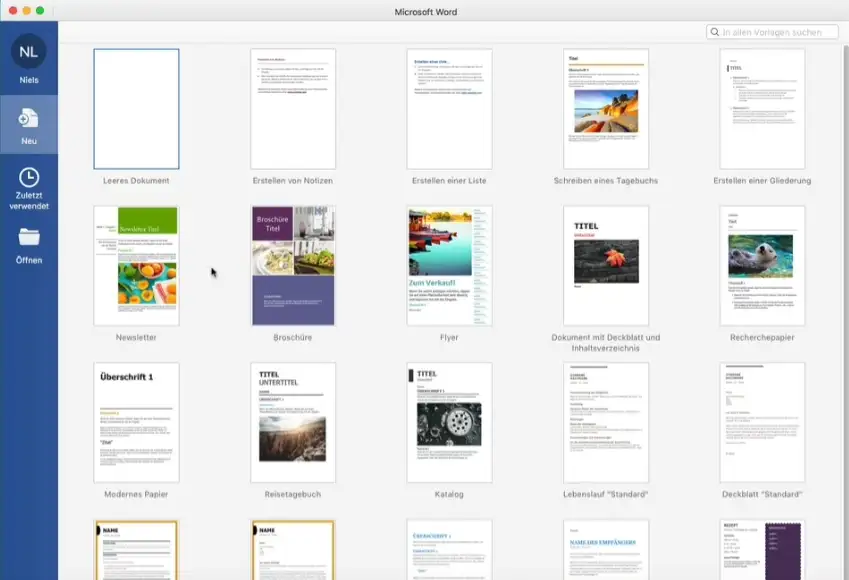This screenshot has width=849, height=580.
Task: Select the Newsletter template thumbnail
Action: (x=136, y=266)
